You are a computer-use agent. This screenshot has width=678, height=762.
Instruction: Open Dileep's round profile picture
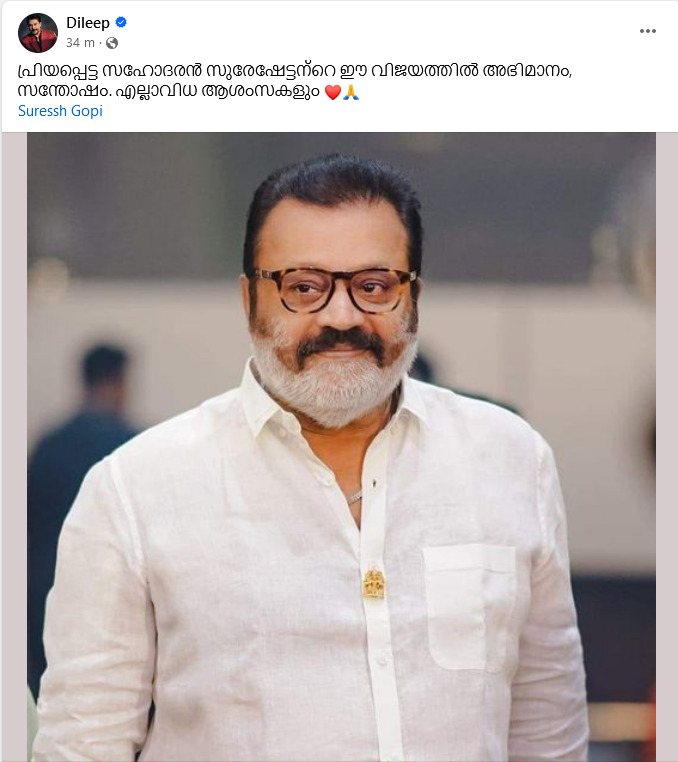[37, 33]
